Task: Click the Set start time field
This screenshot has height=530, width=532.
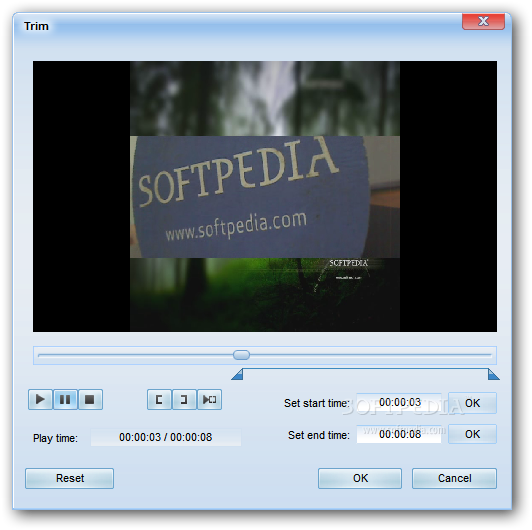Action: (x=399, y=402)
